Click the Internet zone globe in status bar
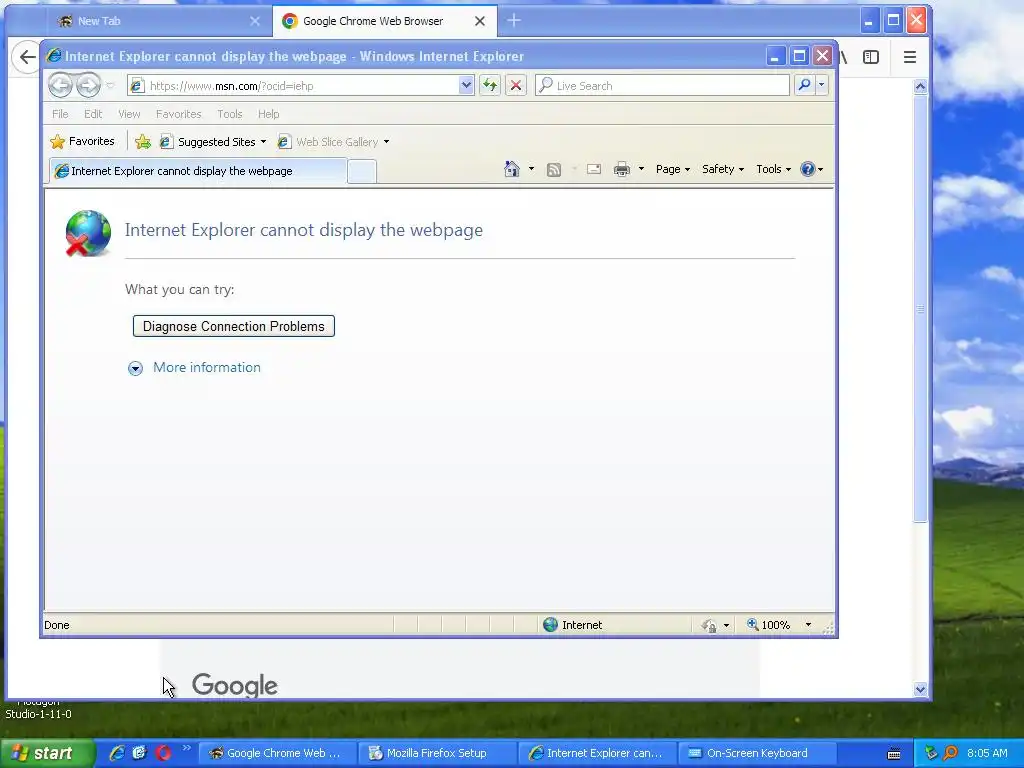The height and width of the screenshot is (768, 1024). coord(551,625)
